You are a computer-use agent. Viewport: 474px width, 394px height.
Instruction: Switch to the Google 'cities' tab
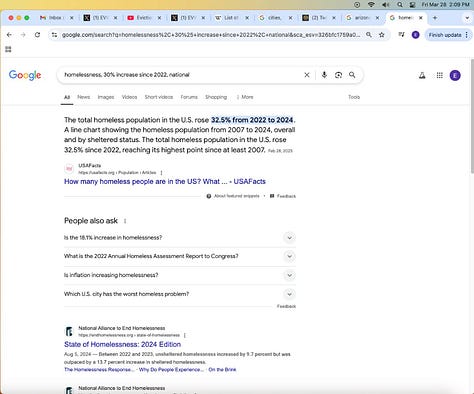click(275, 18)
